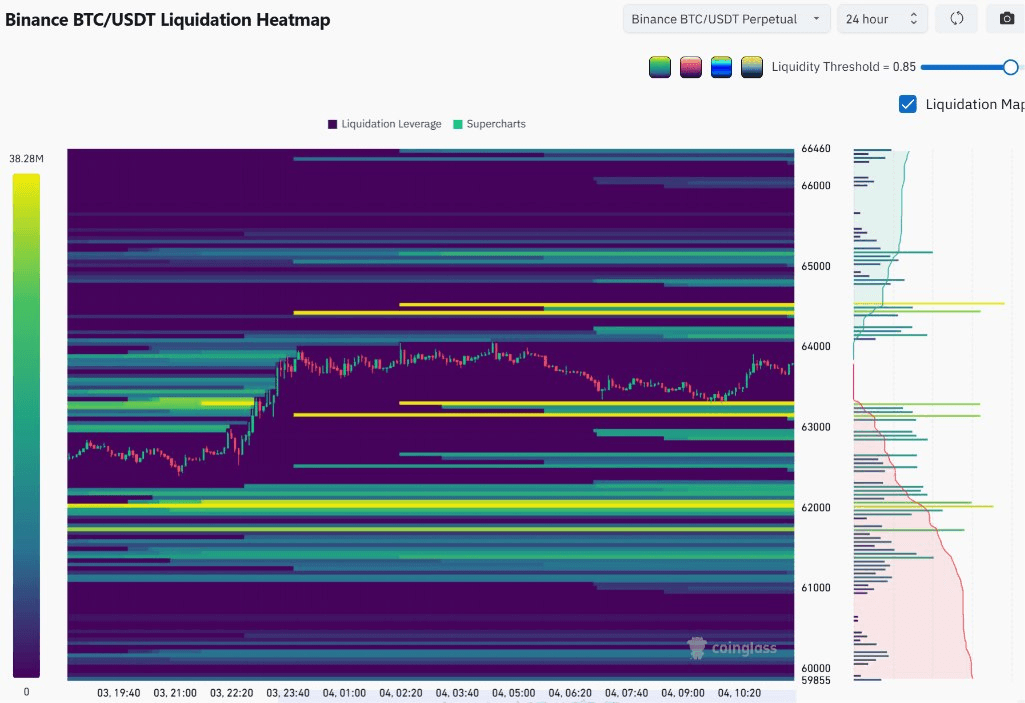1025x703 pixels.
Task: Click the Binance BTC/USDT Liquidation Heatmap title
Action: 167,20
